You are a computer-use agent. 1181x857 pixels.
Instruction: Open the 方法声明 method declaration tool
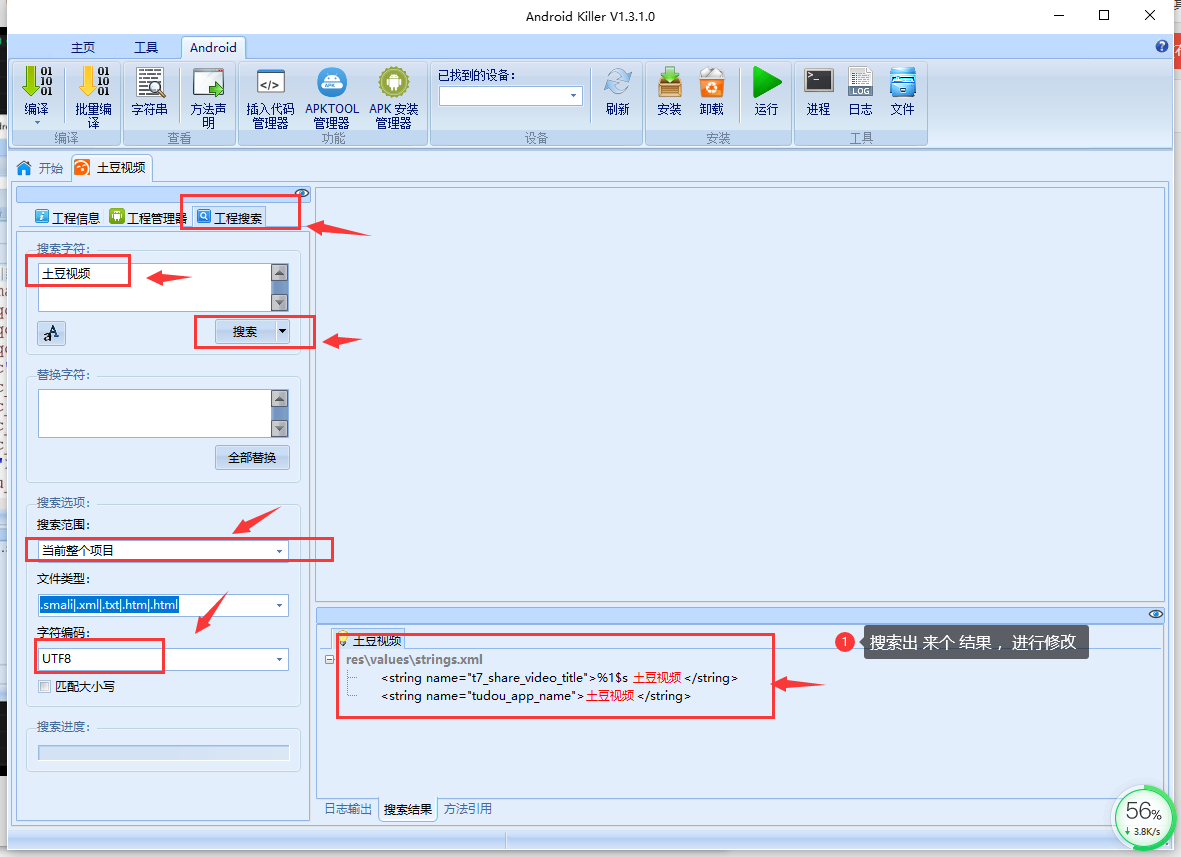(x=209, y=98)
